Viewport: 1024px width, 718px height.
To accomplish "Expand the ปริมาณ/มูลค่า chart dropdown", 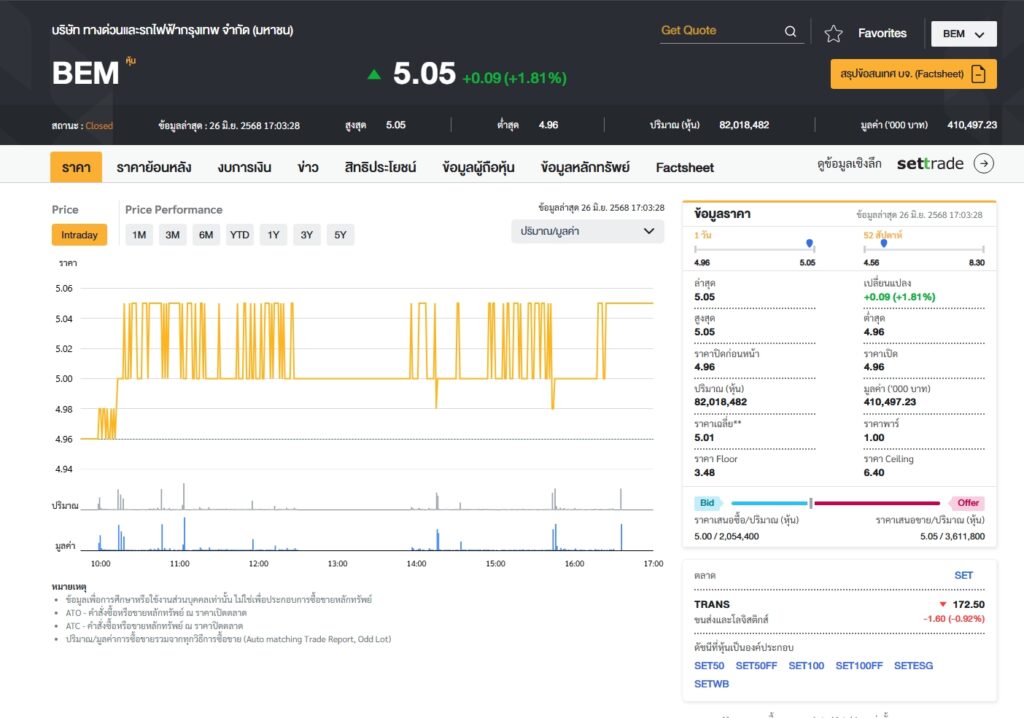I will [587, 231].
